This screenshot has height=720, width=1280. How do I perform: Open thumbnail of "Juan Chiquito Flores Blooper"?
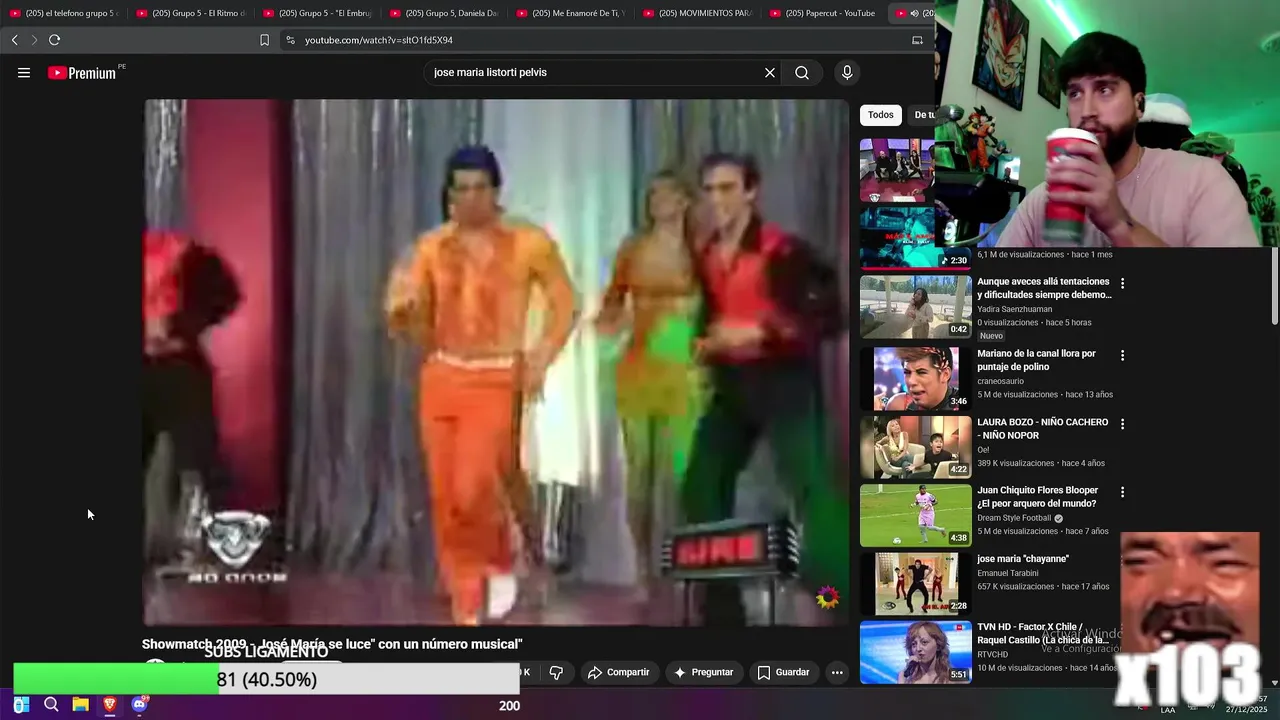click(915, 516)
